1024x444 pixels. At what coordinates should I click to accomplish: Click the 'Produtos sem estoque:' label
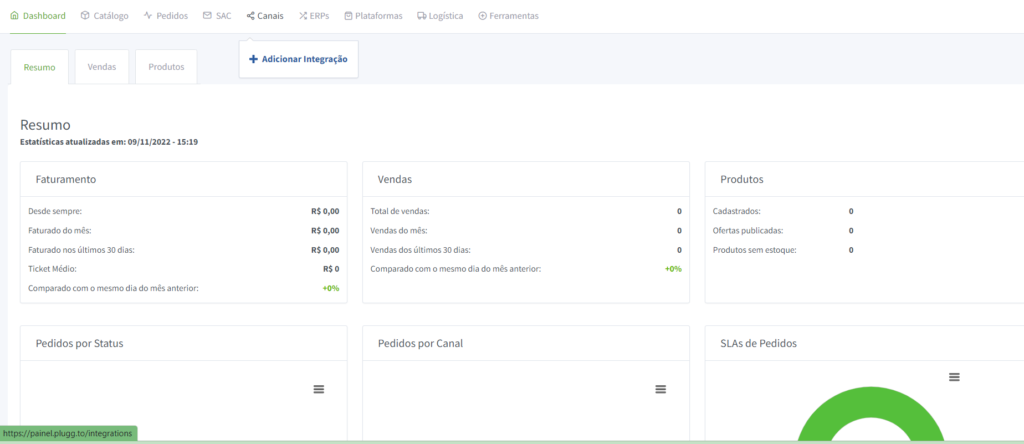click(755, 250)
